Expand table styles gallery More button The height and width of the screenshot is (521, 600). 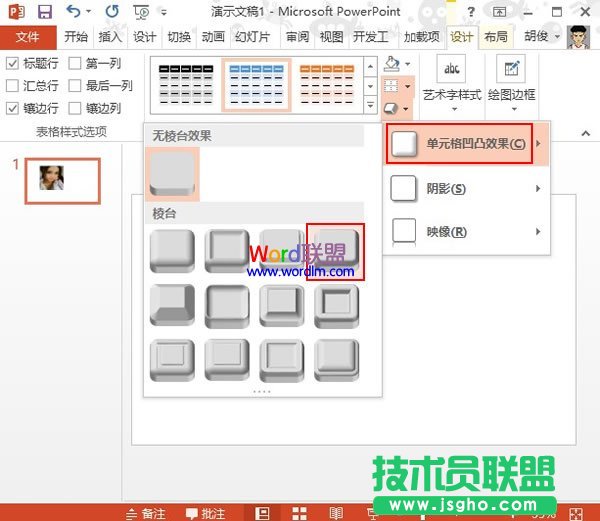370,105
